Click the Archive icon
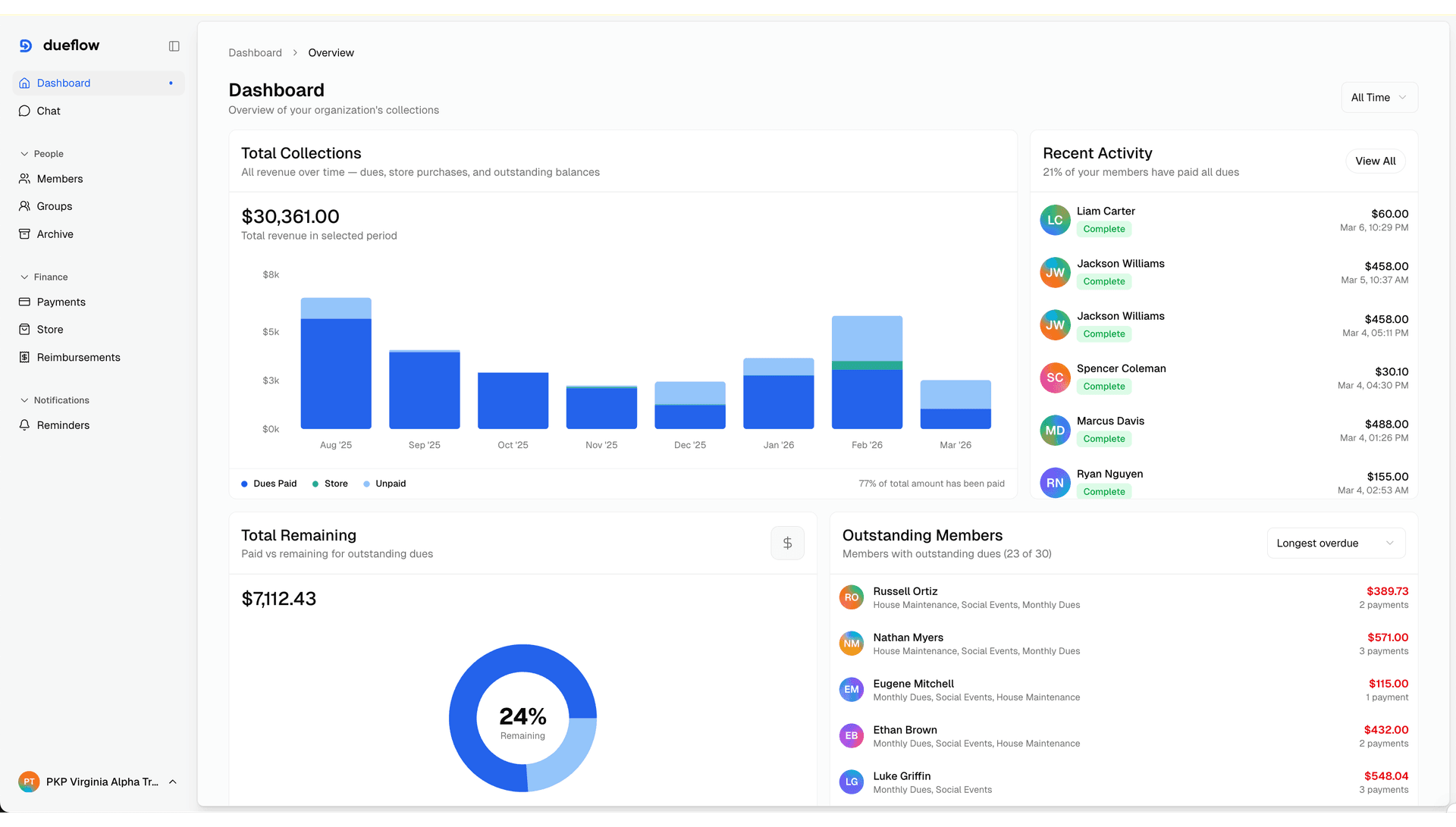 25,234
